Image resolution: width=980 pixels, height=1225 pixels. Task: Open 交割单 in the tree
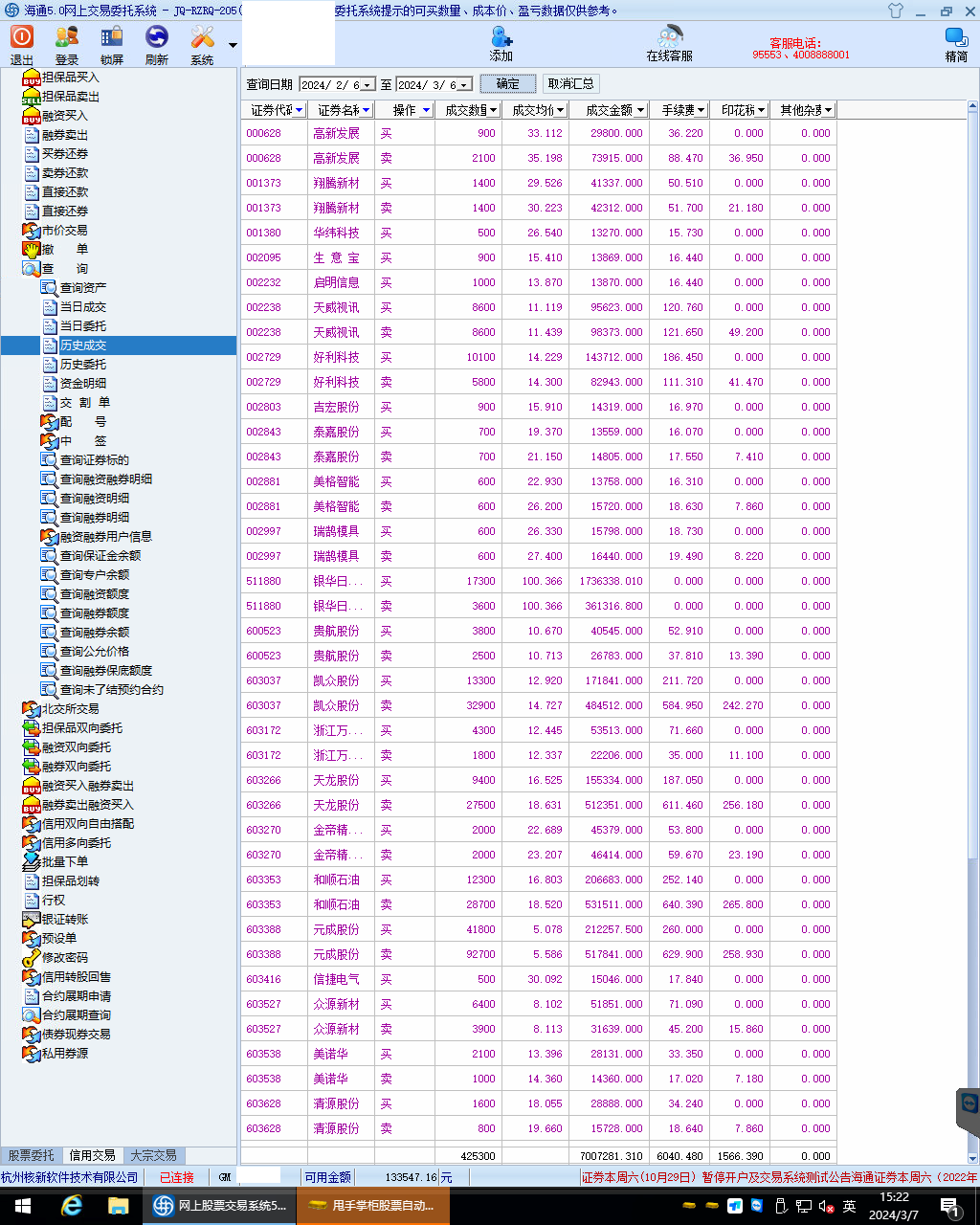(84, 402)
